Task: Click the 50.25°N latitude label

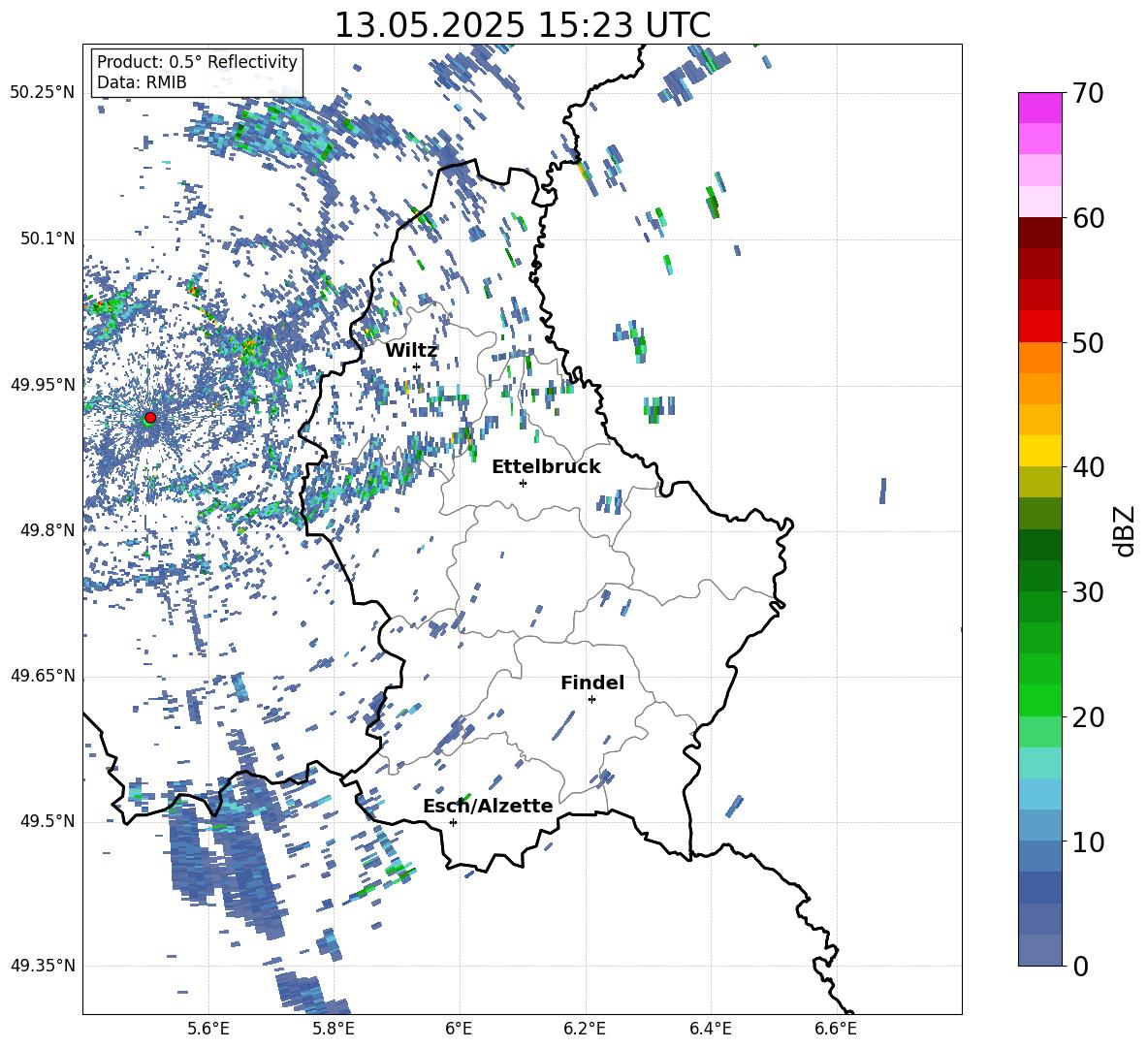Action: pyautogui.click(x=43, y=93)
